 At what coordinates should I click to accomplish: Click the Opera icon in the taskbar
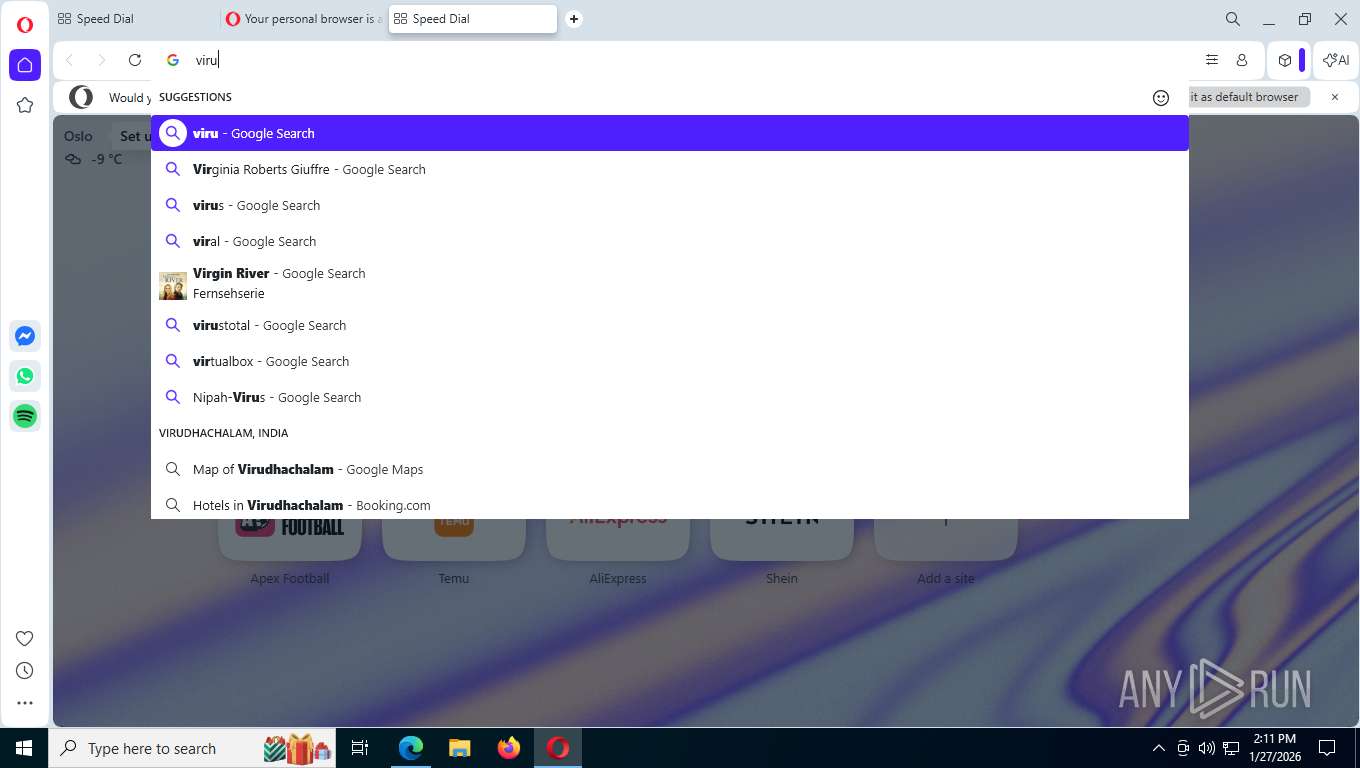(558, 748)
